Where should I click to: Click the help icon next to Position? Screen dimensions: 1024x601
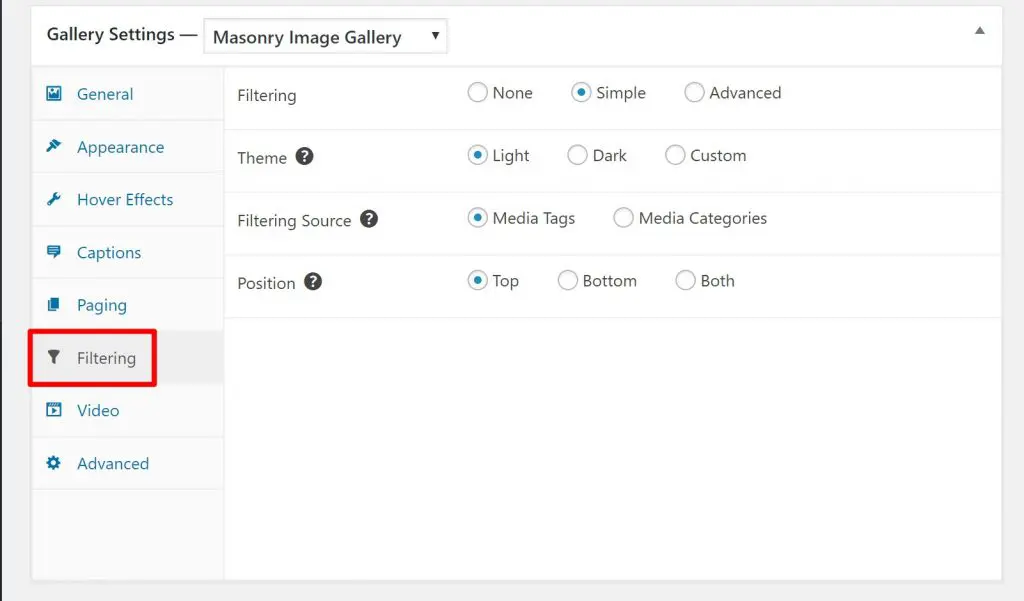pyautogui.click(x=313, y=282)
